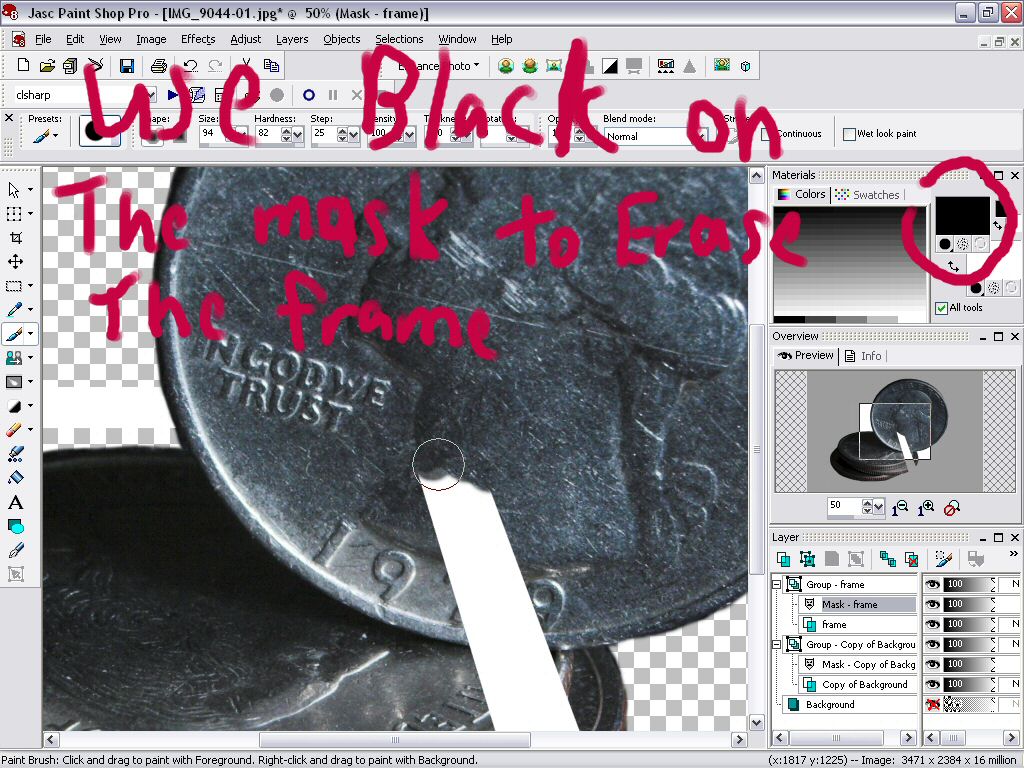The height and width of the screenshot is (768, 1024).
Task: Run the selected script with the play arrow
Action: pyautogui.click(x=173, y=95)
